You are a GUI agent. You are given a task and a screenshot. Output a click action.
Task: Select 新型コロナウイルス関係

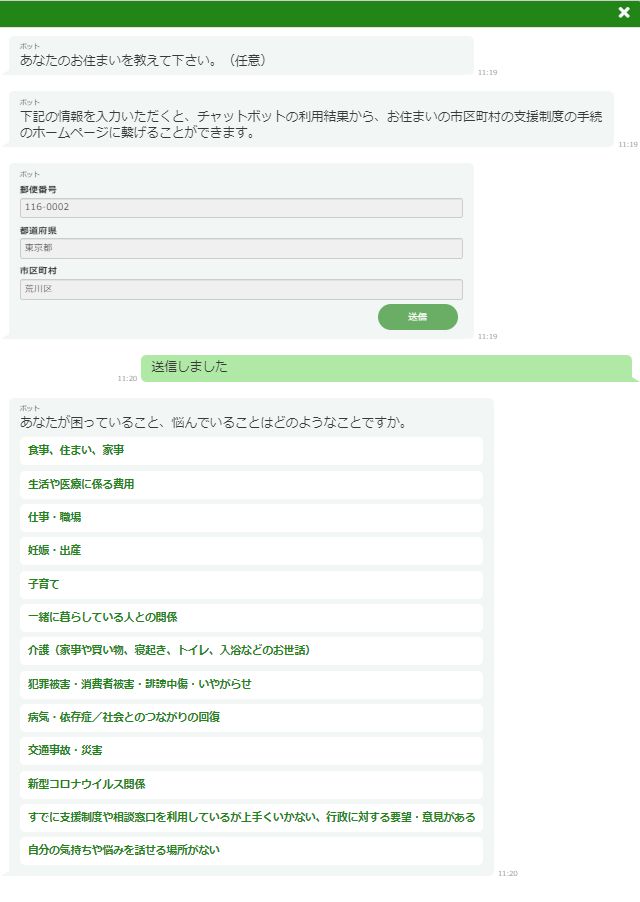[251, 785]
